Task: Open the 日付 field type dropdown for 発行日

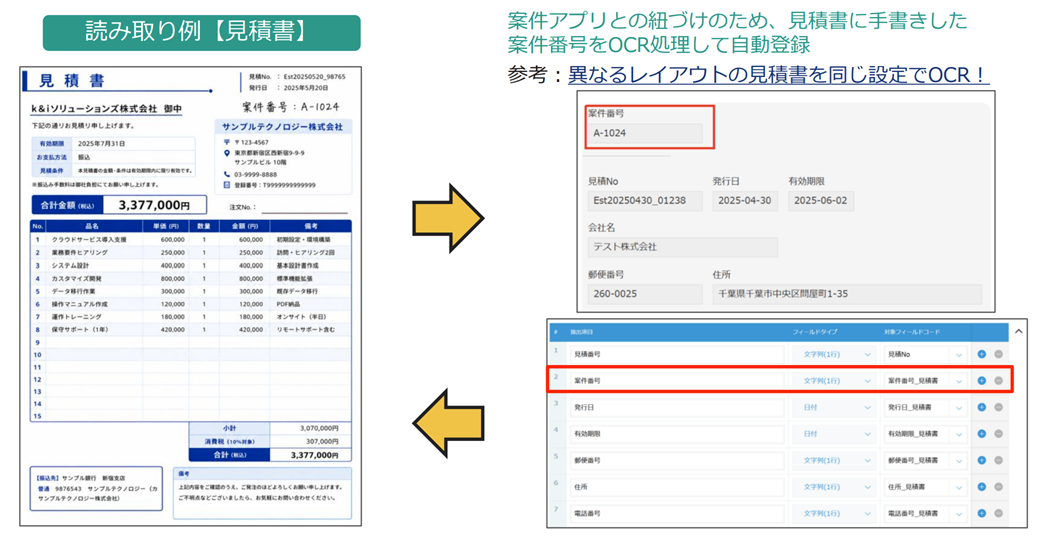Action: [833, 407]
